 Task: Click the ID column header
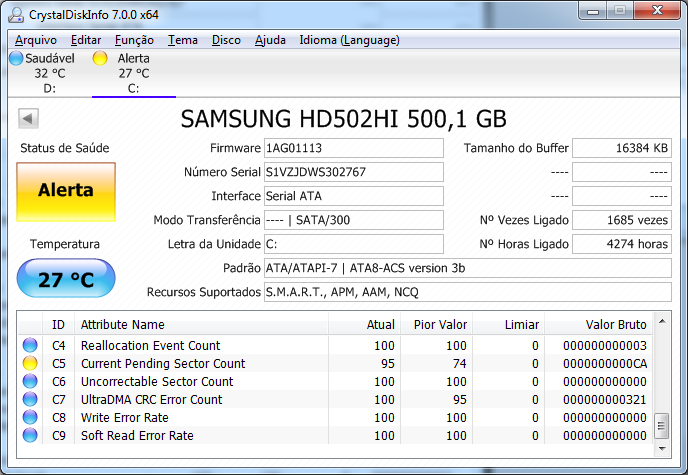pos(58,325)
